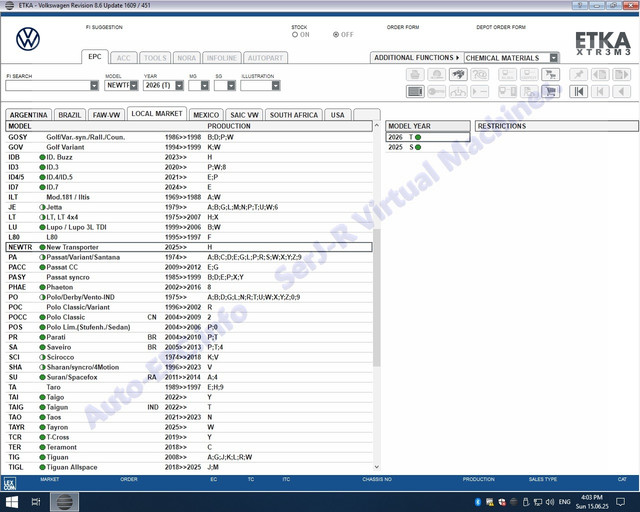The image size is (640, 512).
Task: Switch to the SAIC VW market tab
Action: coord(244,115)
